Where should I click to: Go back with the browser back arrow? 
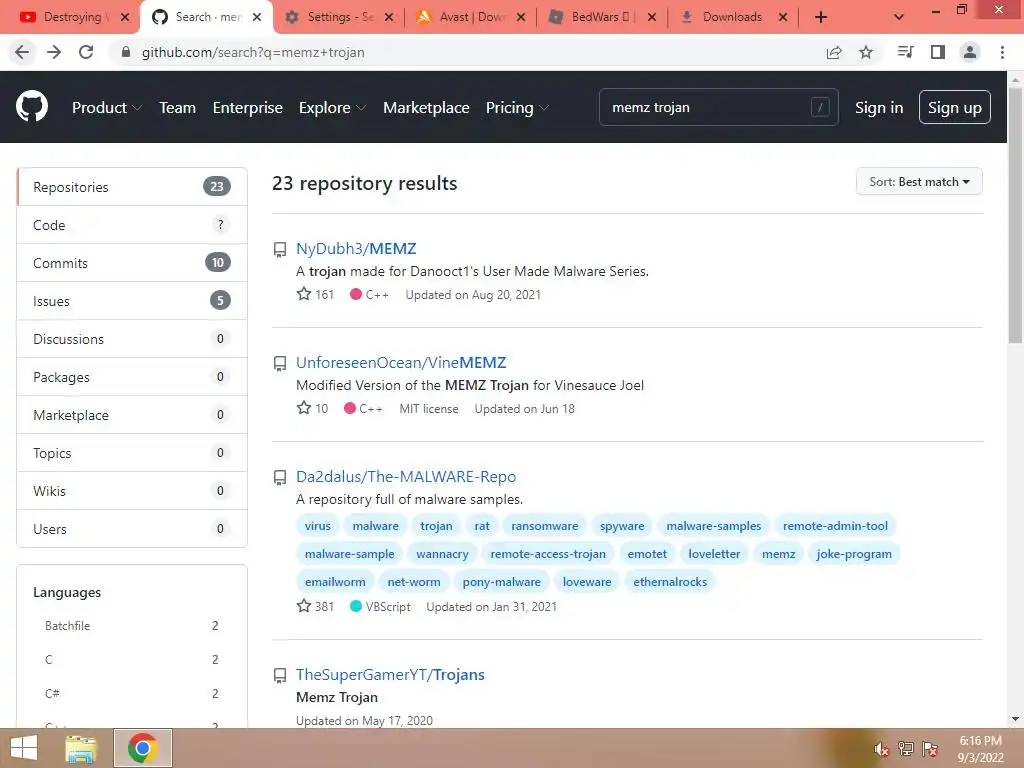pos(22,52)
